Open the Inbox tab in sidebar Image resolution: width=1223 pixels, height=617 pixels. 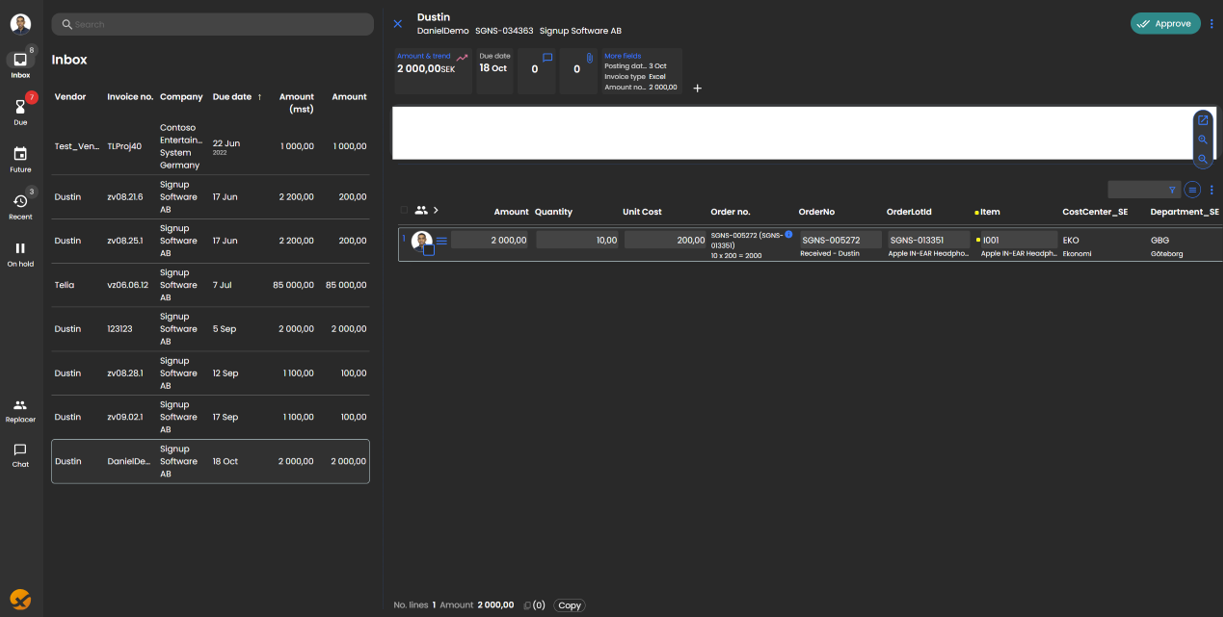[x=20, y=64]
